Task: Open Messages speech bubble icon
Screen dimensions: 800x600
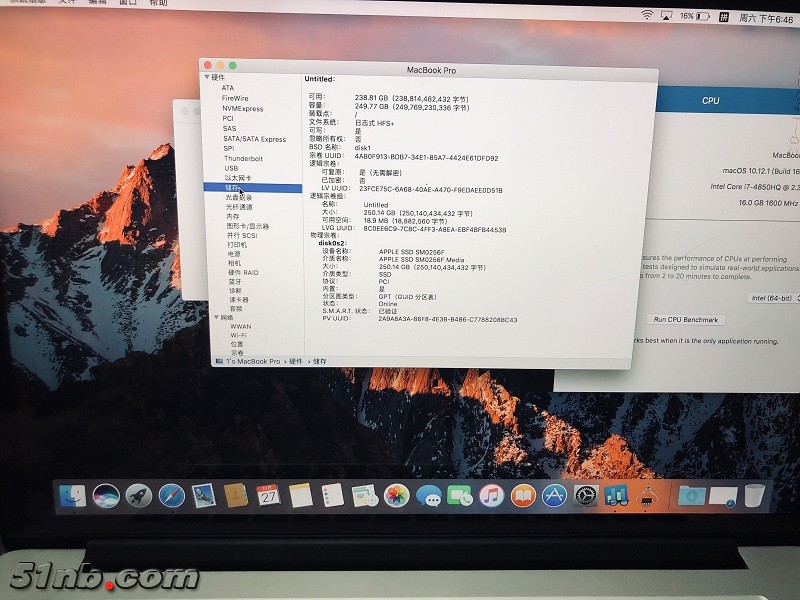Action: click(429, 495)
